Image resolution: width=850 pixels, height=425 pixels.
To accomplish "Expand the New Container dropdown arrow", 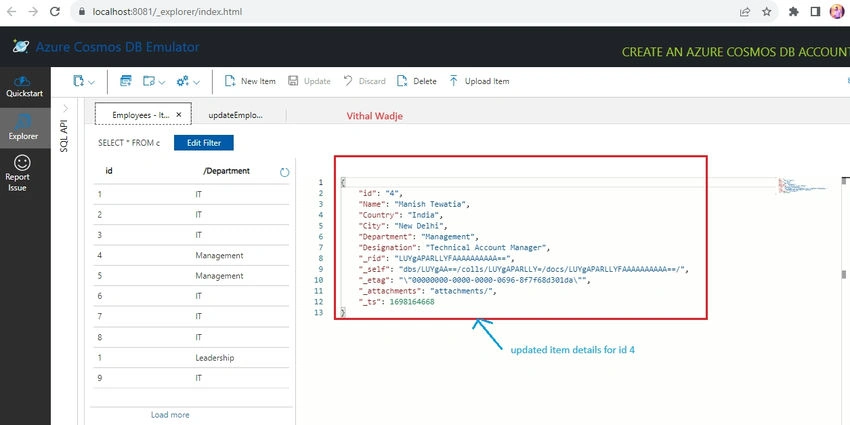I will click(x=91, y=82).
